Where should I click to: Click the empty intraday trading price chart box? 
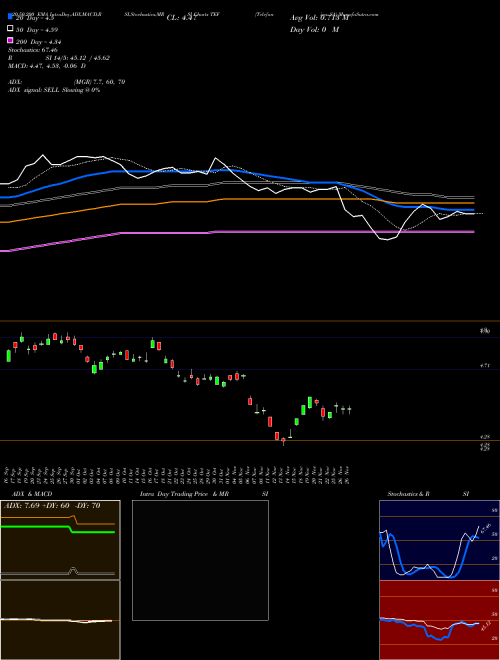coord(200,560)
